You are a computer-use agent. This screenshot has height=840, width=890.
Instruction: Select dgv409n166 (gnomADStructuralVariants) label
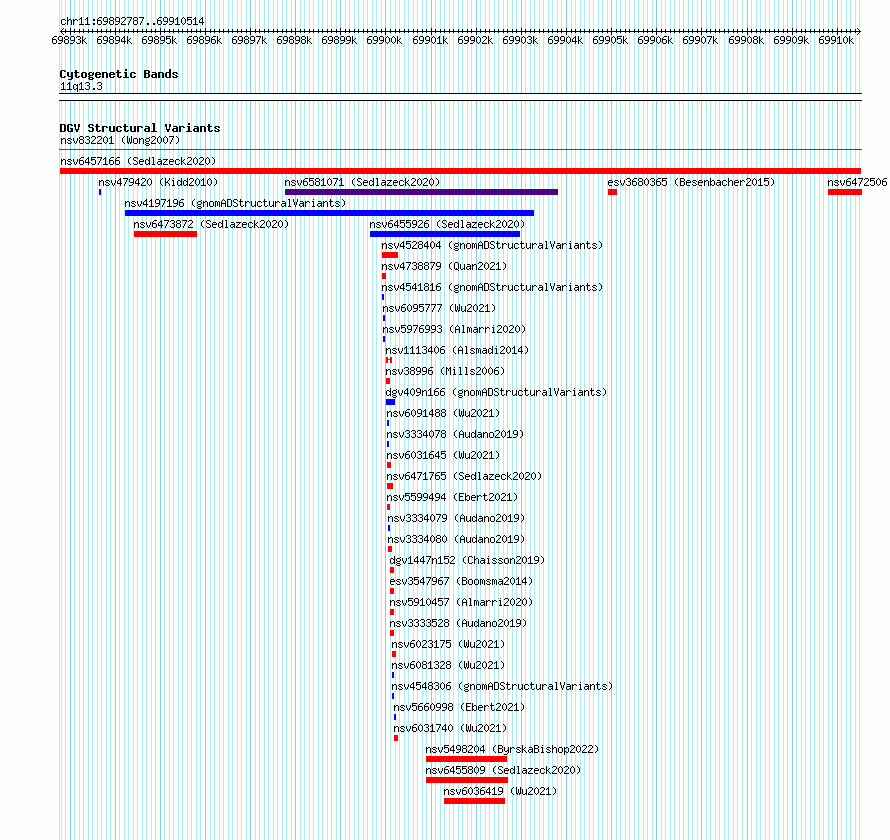pyautogui.click(x=496, y=392)
